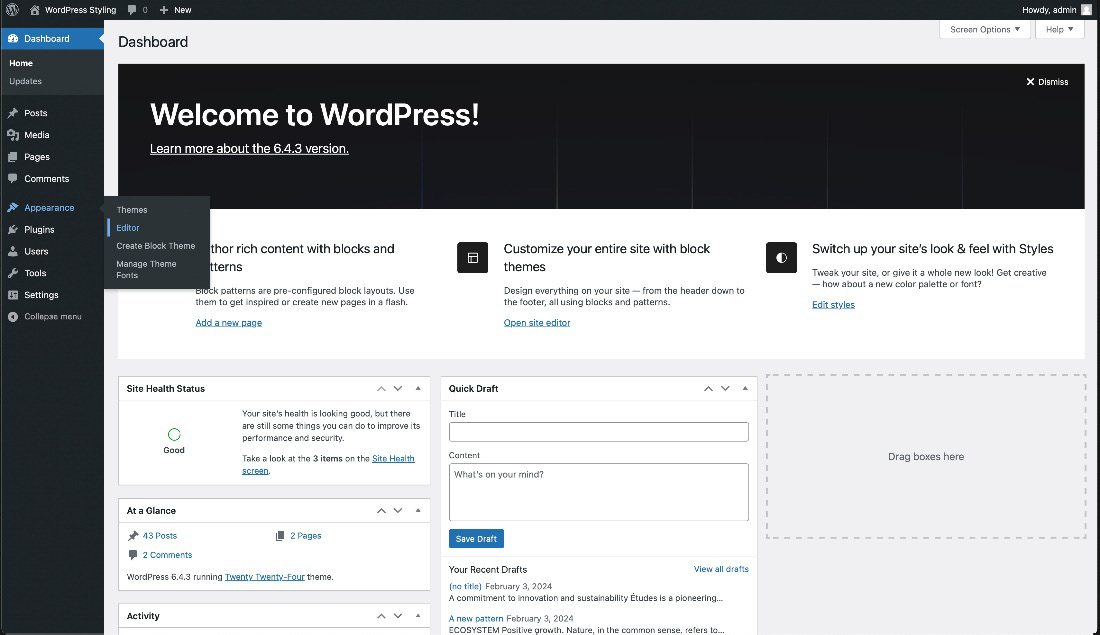This screenshot has width=1100, height=635.
Task: Open the Settings menu label
Action: coord(41,295)
